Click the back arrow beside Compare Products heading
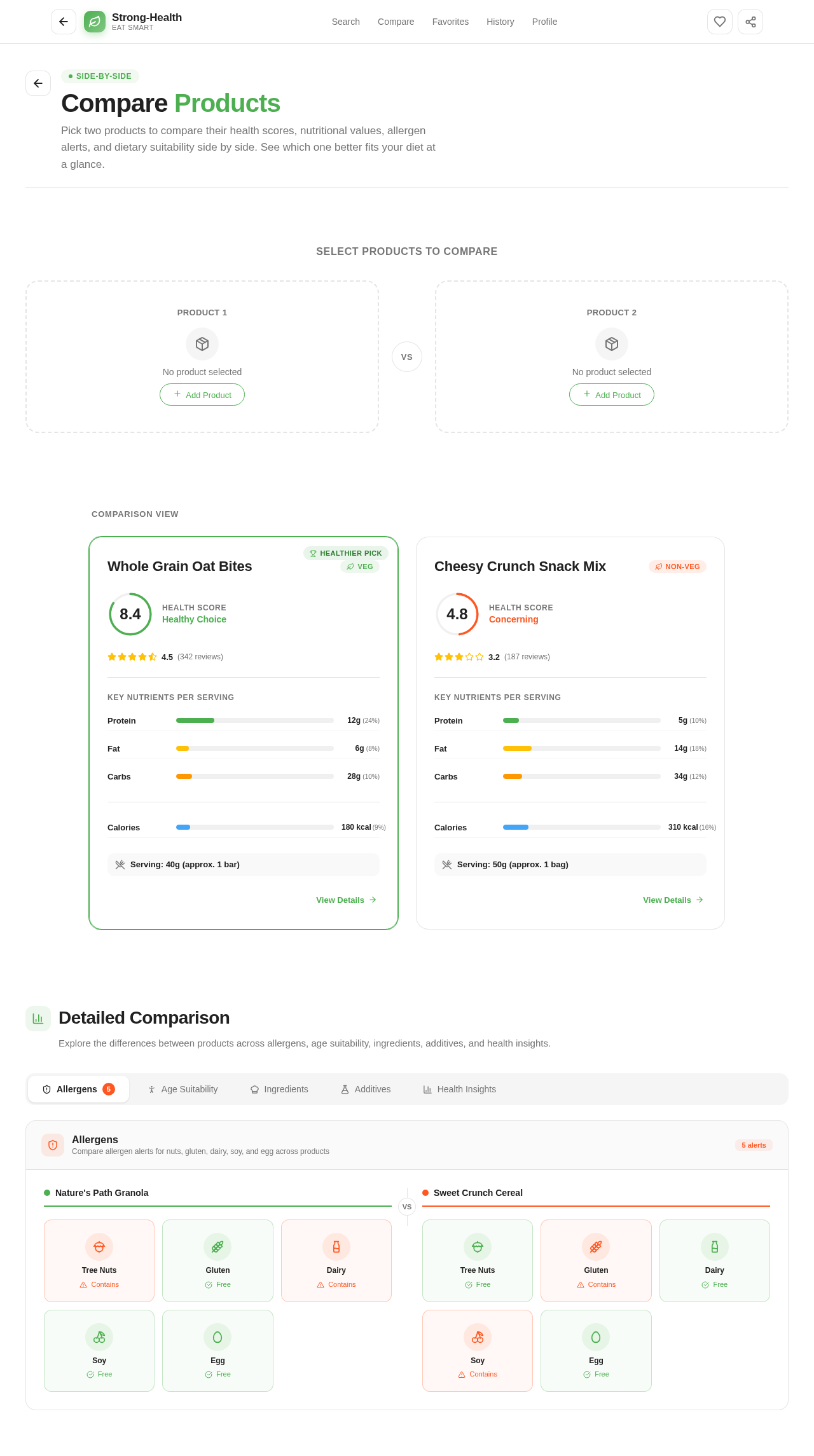The width and height of the screenshot is (814, 1456). coord(38,83)
